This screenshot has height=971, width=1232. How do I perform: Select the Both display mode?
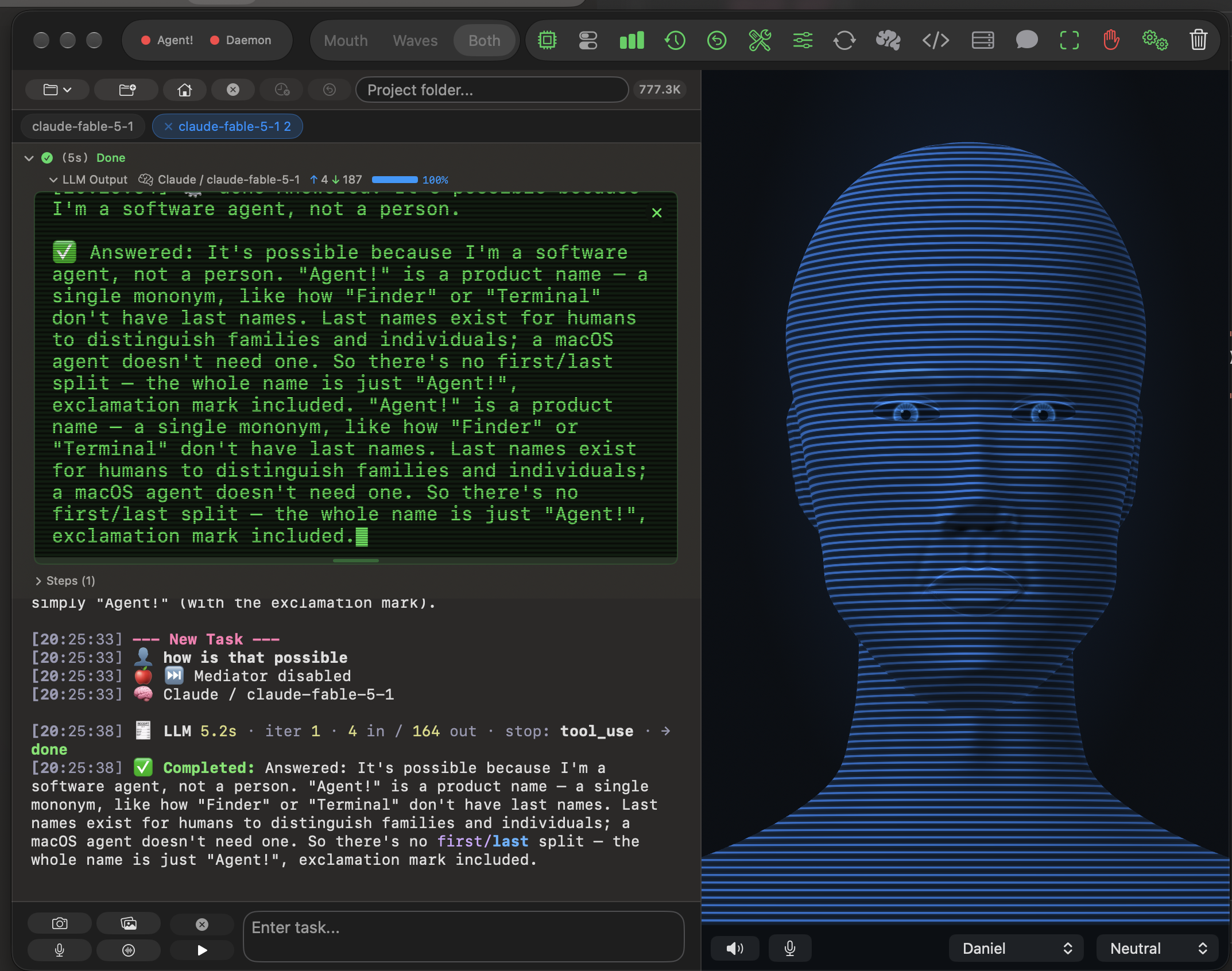485,41
